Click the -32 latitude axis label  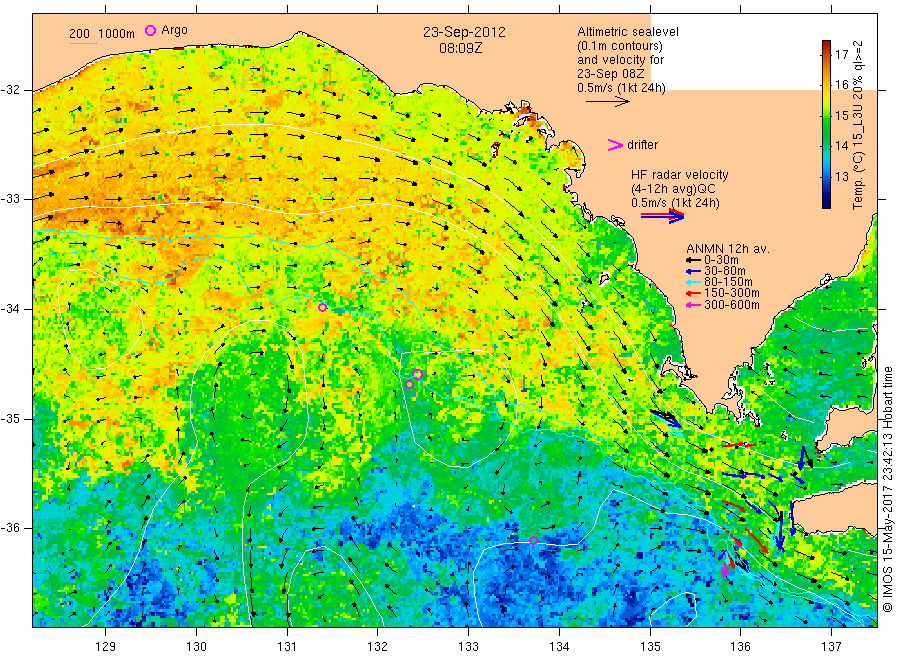pos(10,91)
